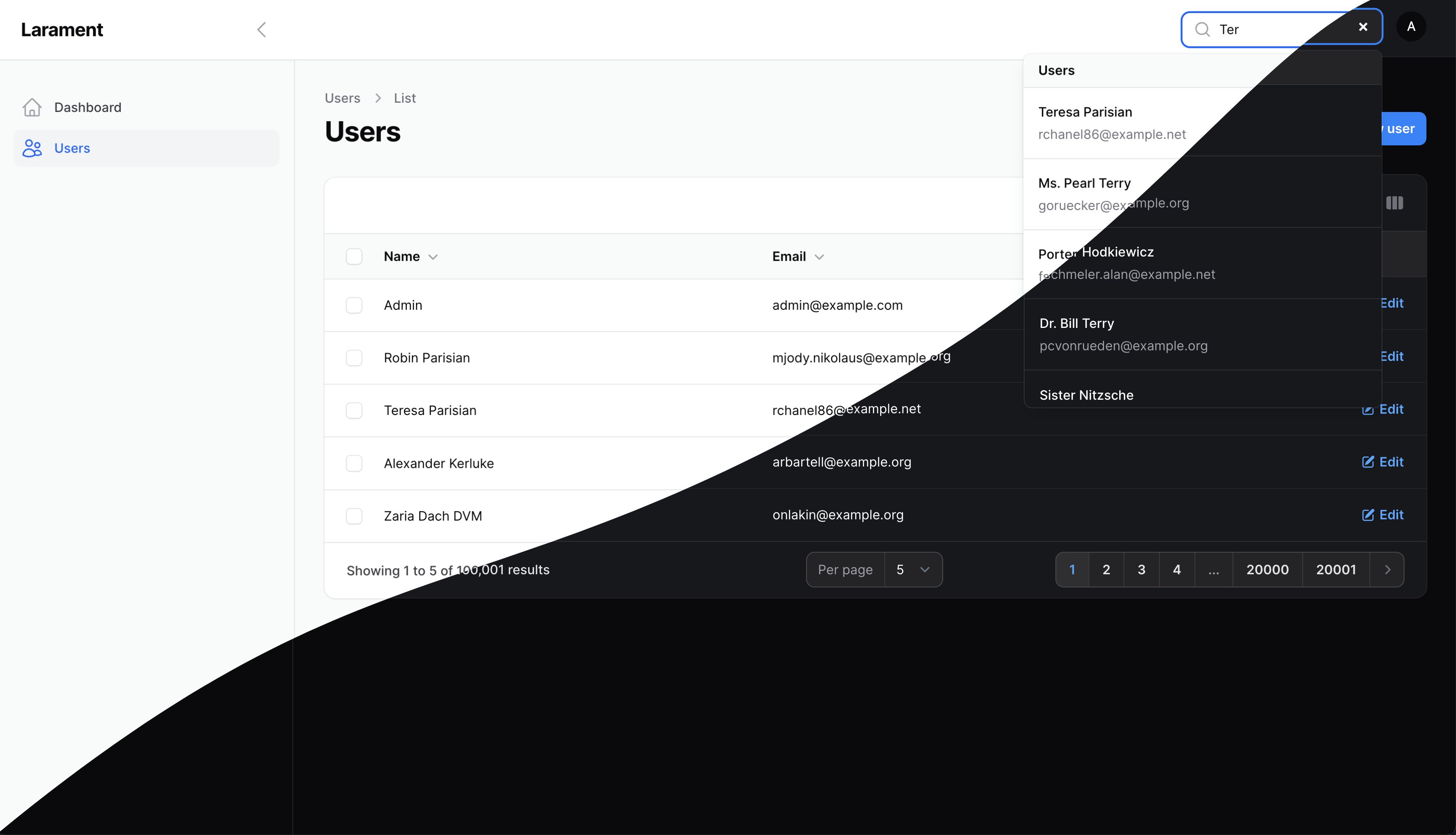The image size is (1456, 835).
Task: Tick the checkbox for Robin Parisian
Action: 354,358
